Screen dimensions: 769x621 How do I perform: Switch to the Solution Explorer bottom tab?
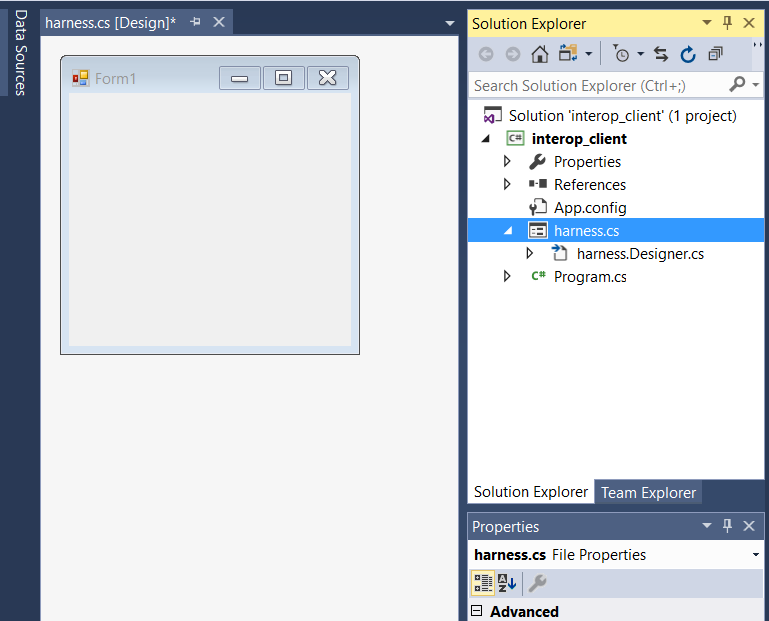pos(531,492)
